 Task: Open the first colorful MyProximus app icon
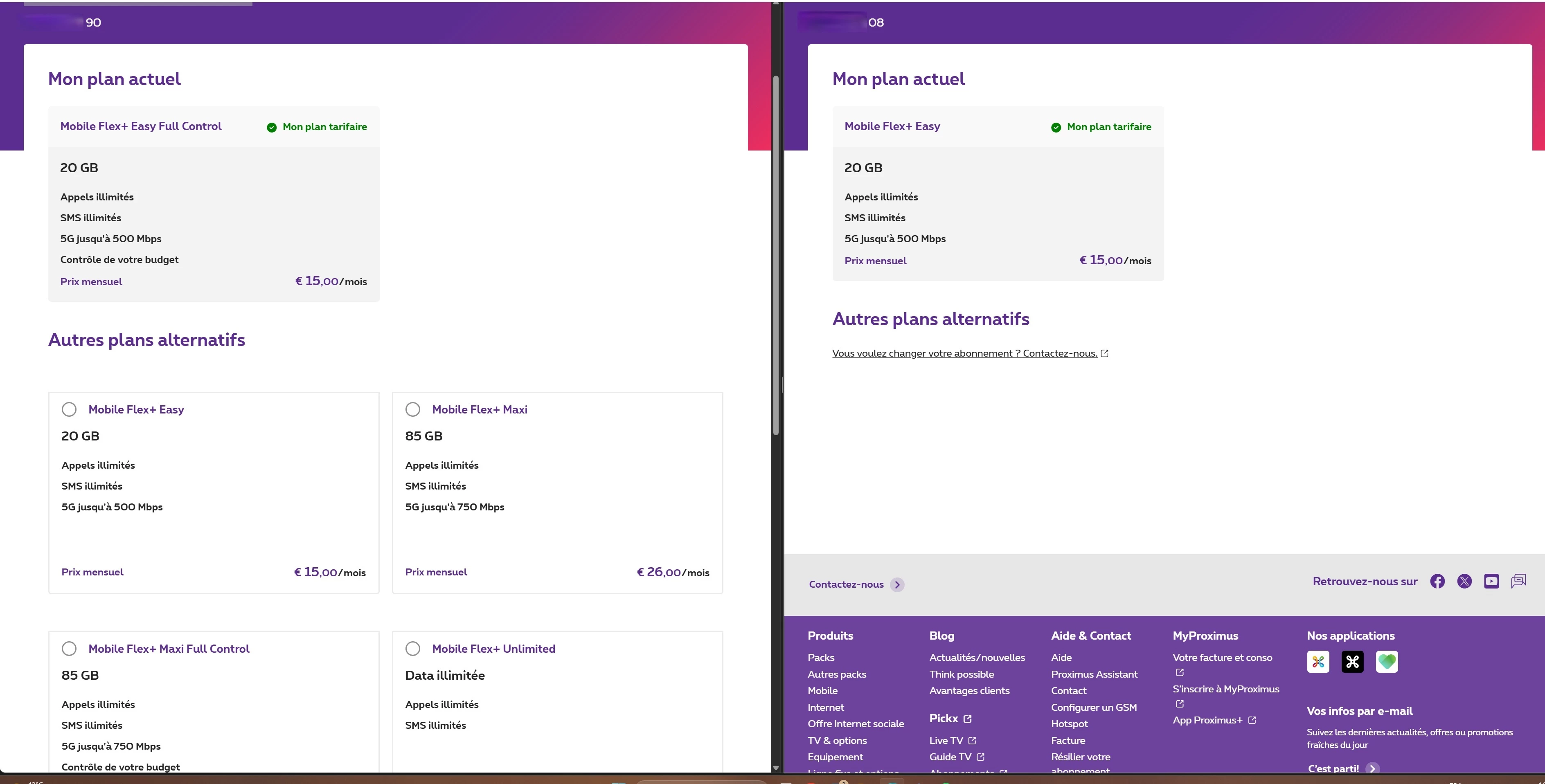pyautogui.click(x=1318, y=662)
